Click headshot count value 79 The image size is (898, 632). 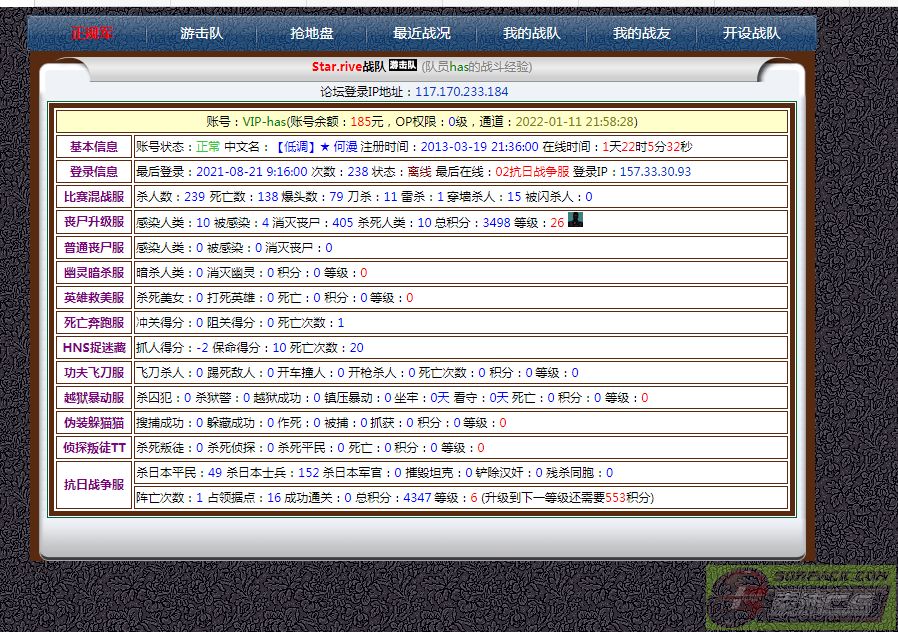(x=336, y=197)
